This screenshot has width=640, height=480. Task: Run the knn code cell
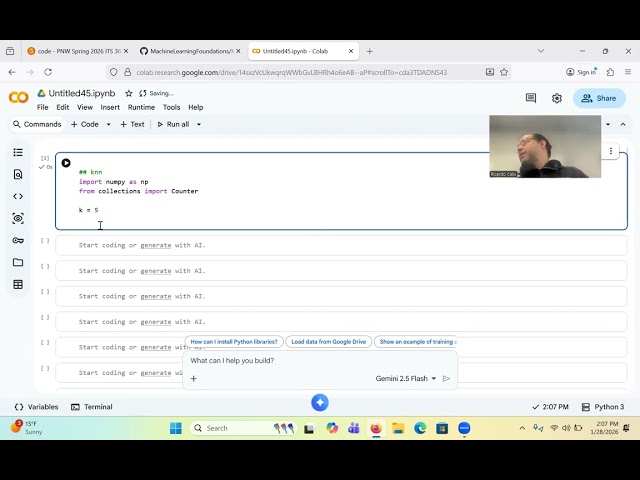[66, 163]
